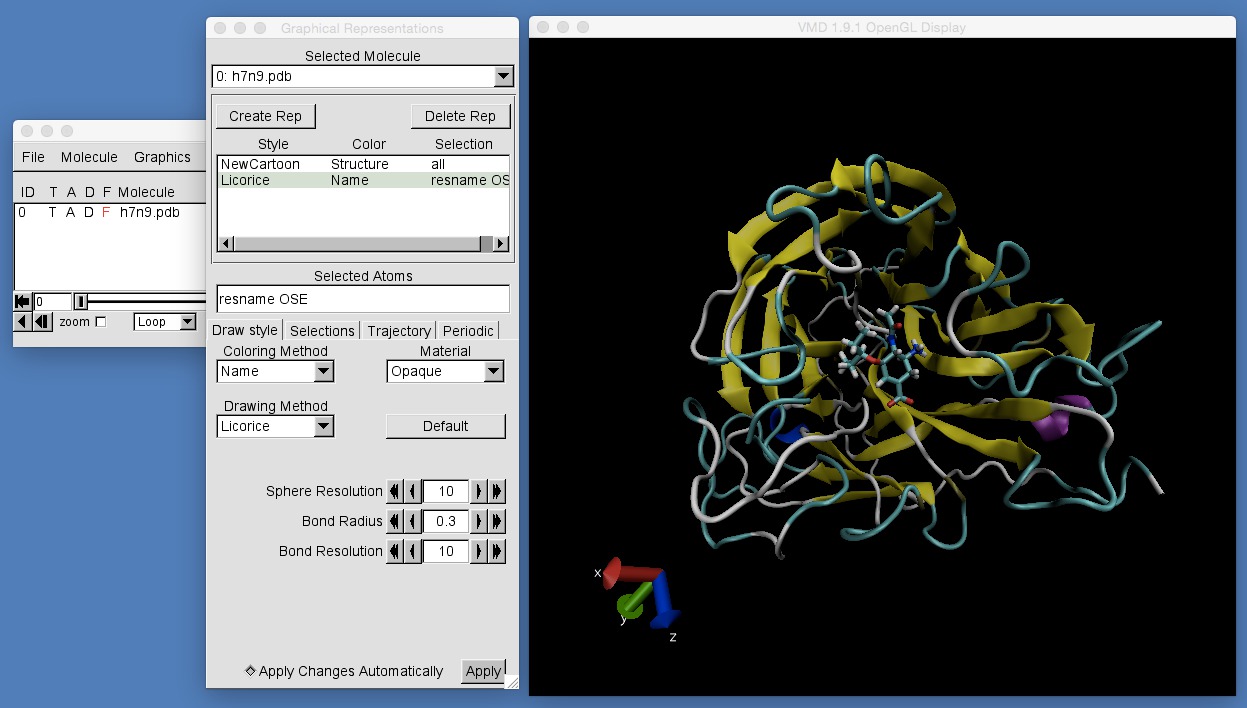Decrease Bond Resolution by small step
This screenshot has width=1247, height=708.
coord(412,551)
